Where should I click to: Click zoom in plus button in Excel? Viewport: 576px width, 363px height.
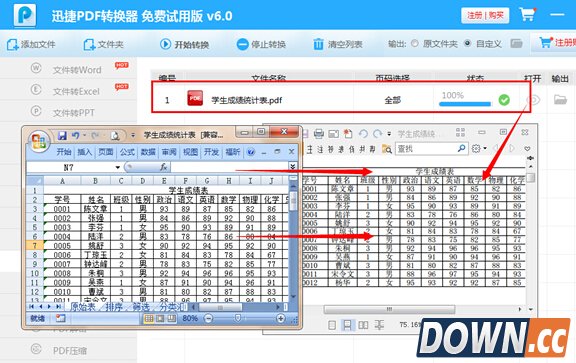[280, 319]
